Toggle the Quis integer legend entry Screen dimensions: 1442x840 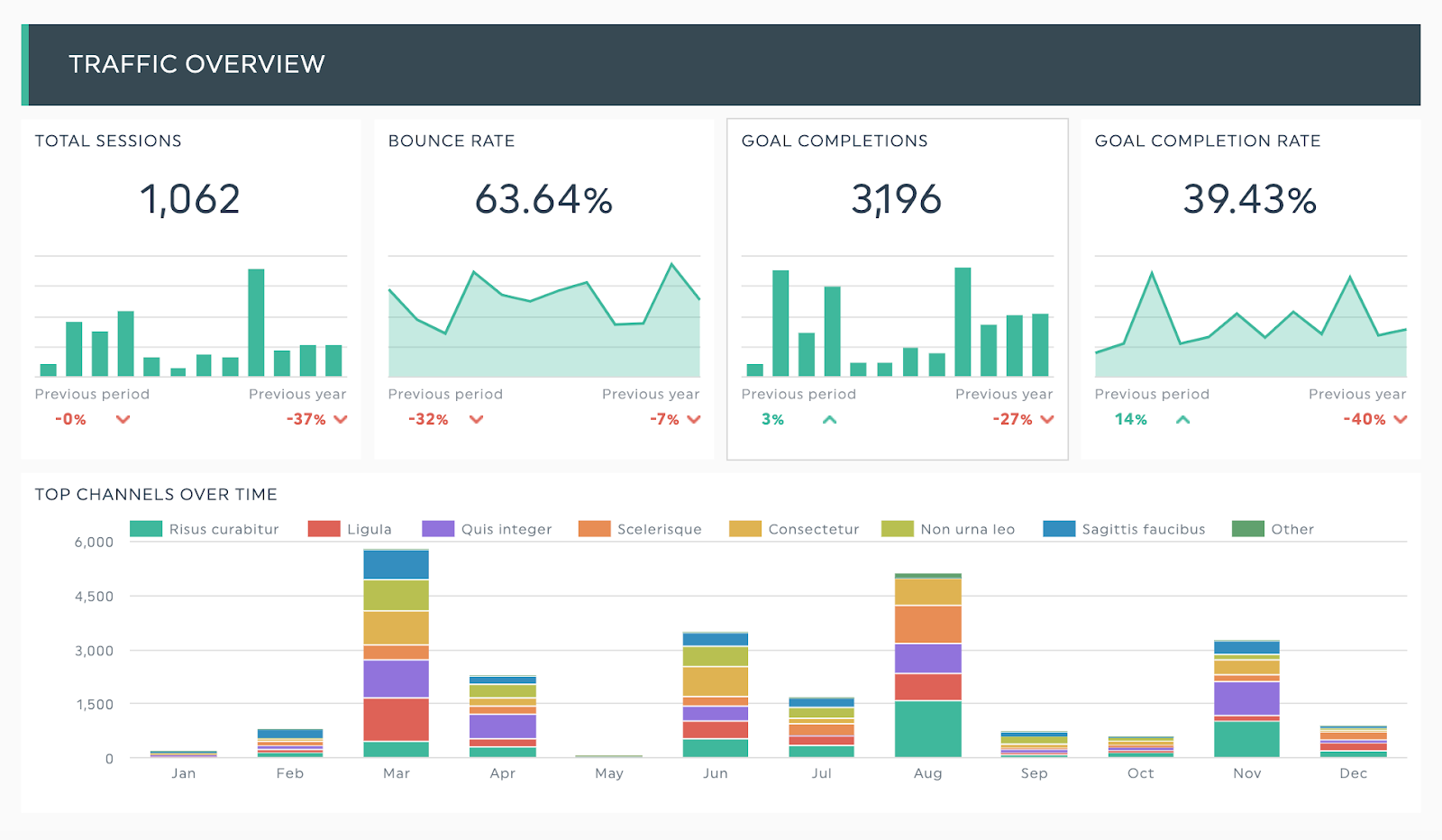tap(487, 529)
